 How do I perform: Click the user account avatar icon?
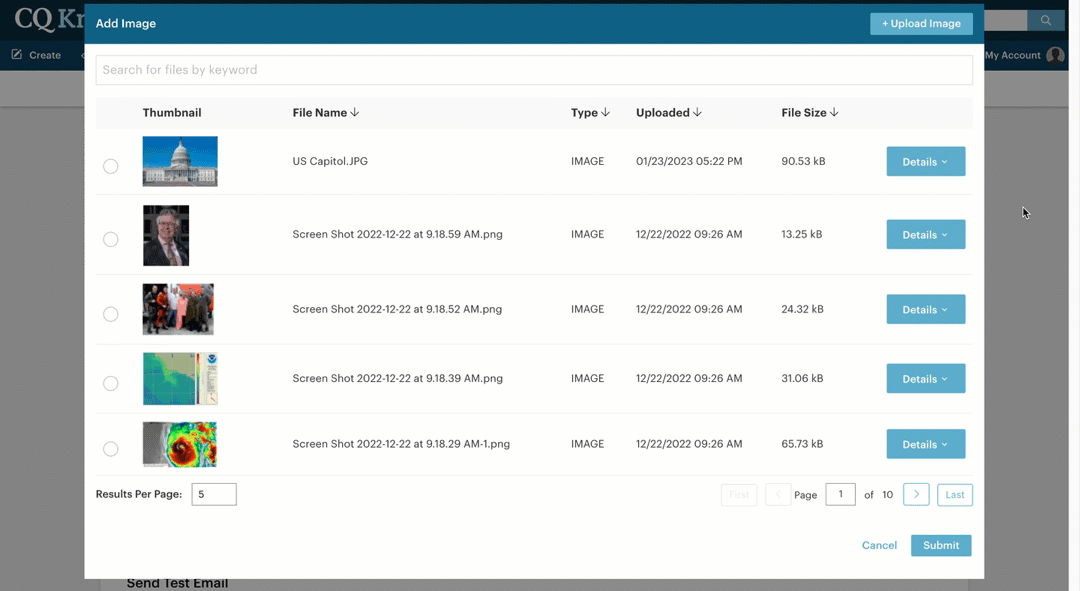(x=1055, y=56)
